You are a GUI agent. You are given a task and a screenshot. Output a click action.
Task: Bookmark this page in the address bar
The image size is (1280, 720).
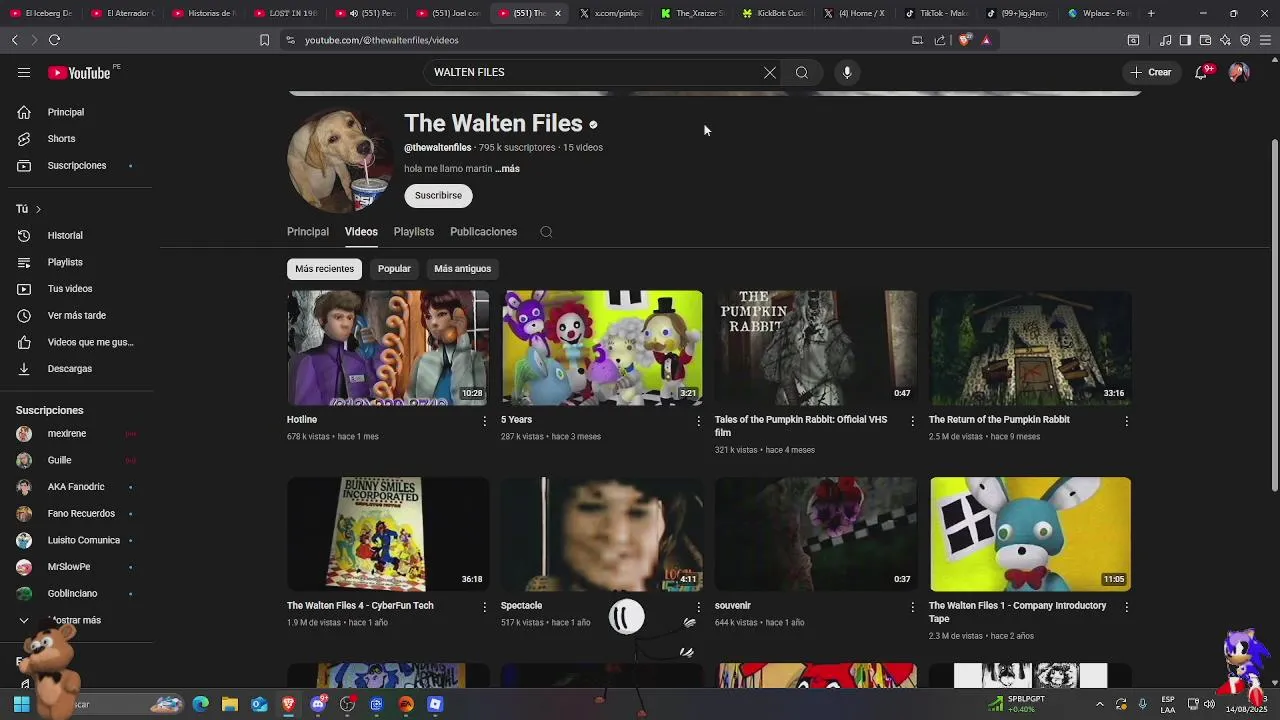[x=264, y=40]
